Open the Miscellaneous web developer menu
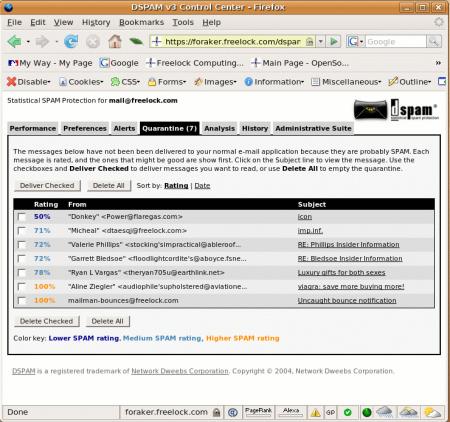Viewport: 450px width, 422px height. pos(346,82)
